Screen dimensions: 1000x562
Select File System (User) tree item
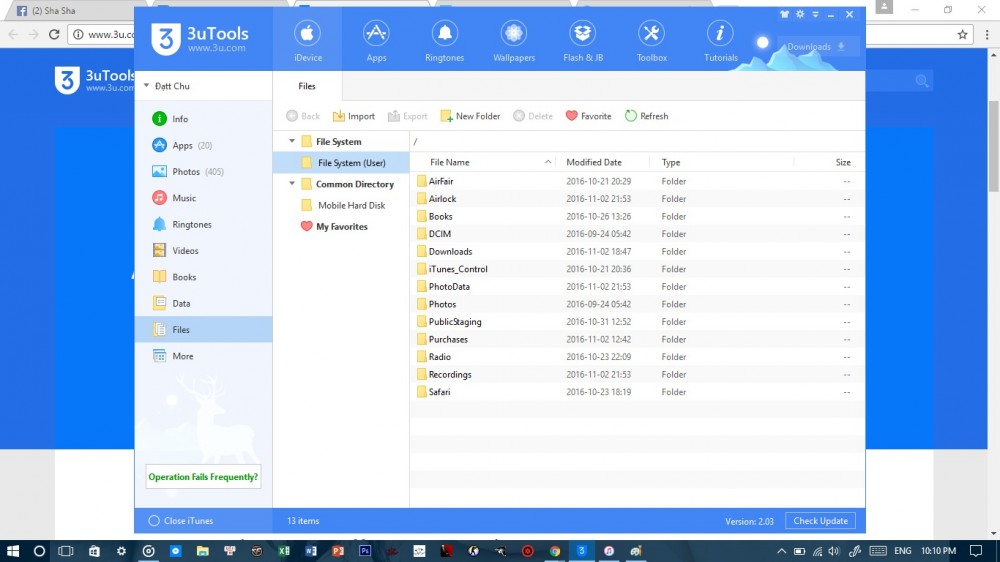point(341,163)
